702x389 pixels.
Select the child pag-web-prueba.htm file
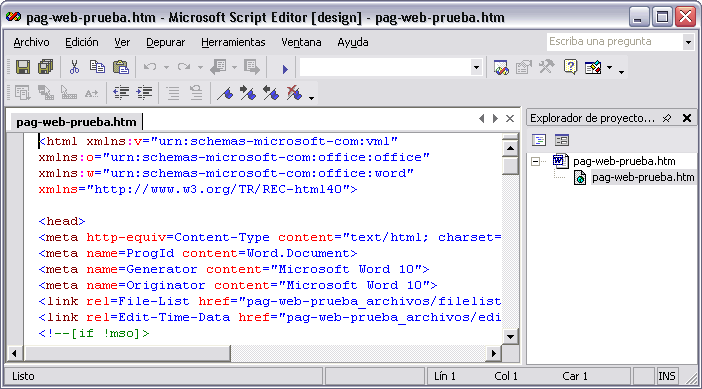coord(643,177)
